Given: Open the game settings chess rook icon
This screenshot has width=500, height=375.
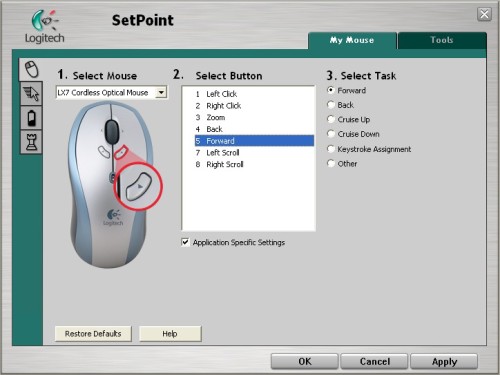Looking at the screenshot, I should coord(31,142).
